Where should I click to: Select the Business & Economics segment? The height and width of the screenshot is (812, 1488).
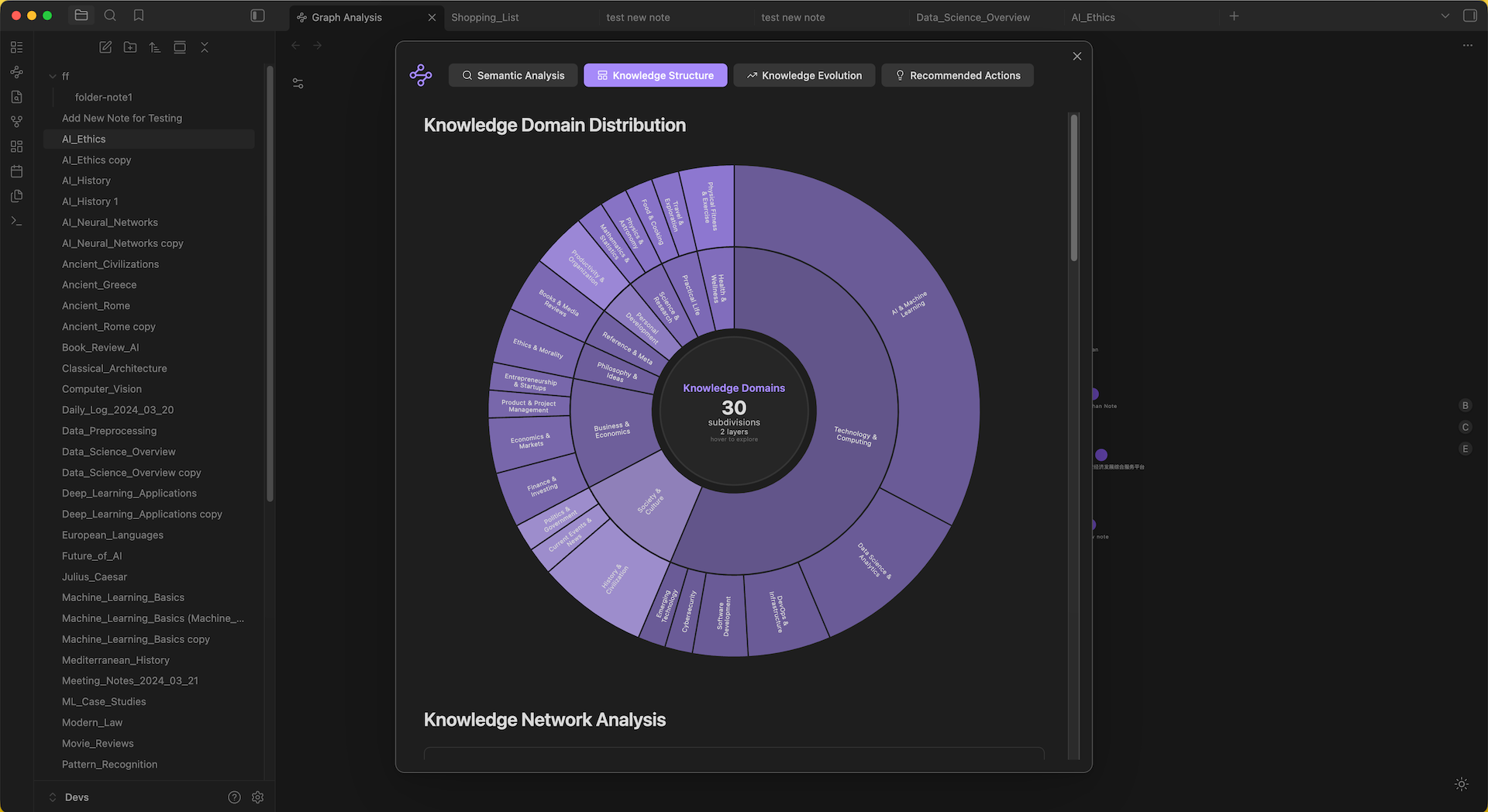point(611,430)
